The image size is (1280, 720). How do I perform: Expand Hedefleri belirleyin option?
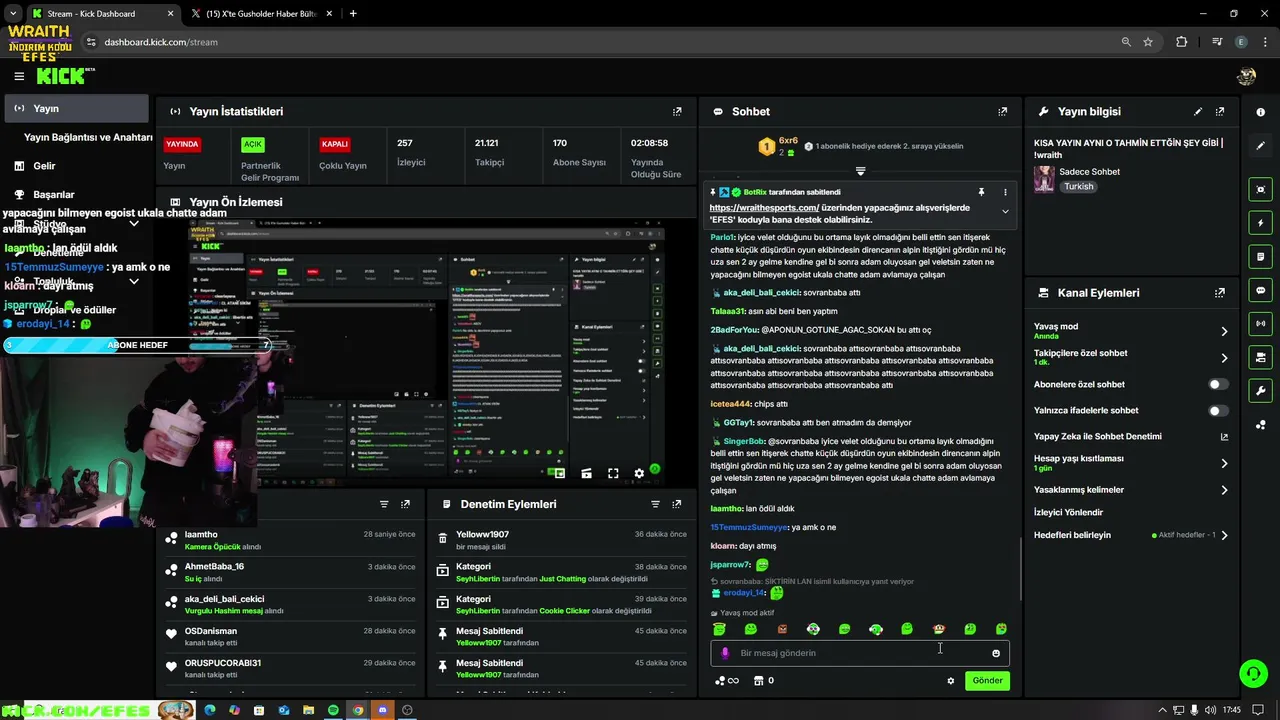pos(1224,535)
